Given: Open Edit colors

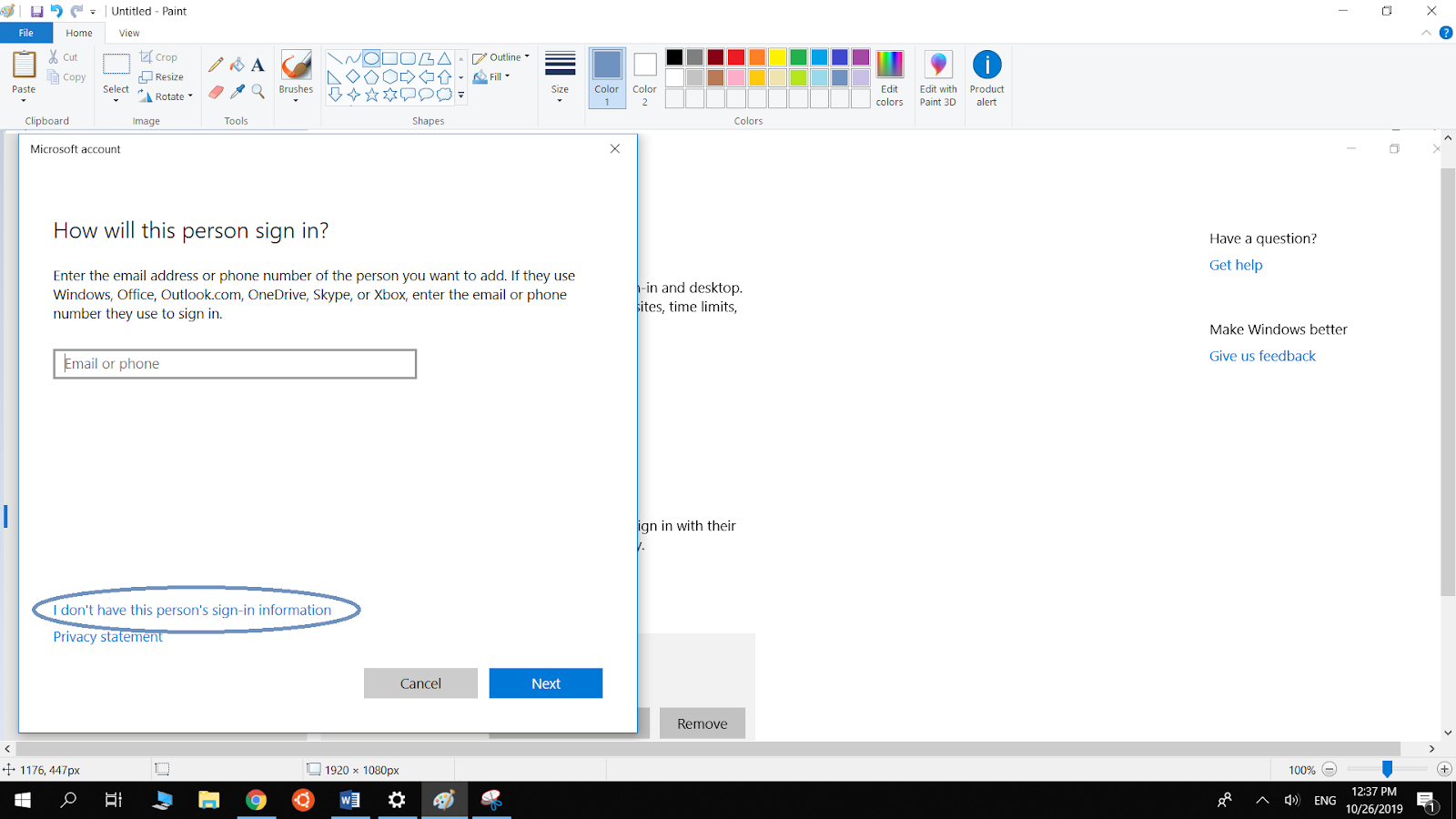Looking at the screenshot, I should tap(889, 78).
